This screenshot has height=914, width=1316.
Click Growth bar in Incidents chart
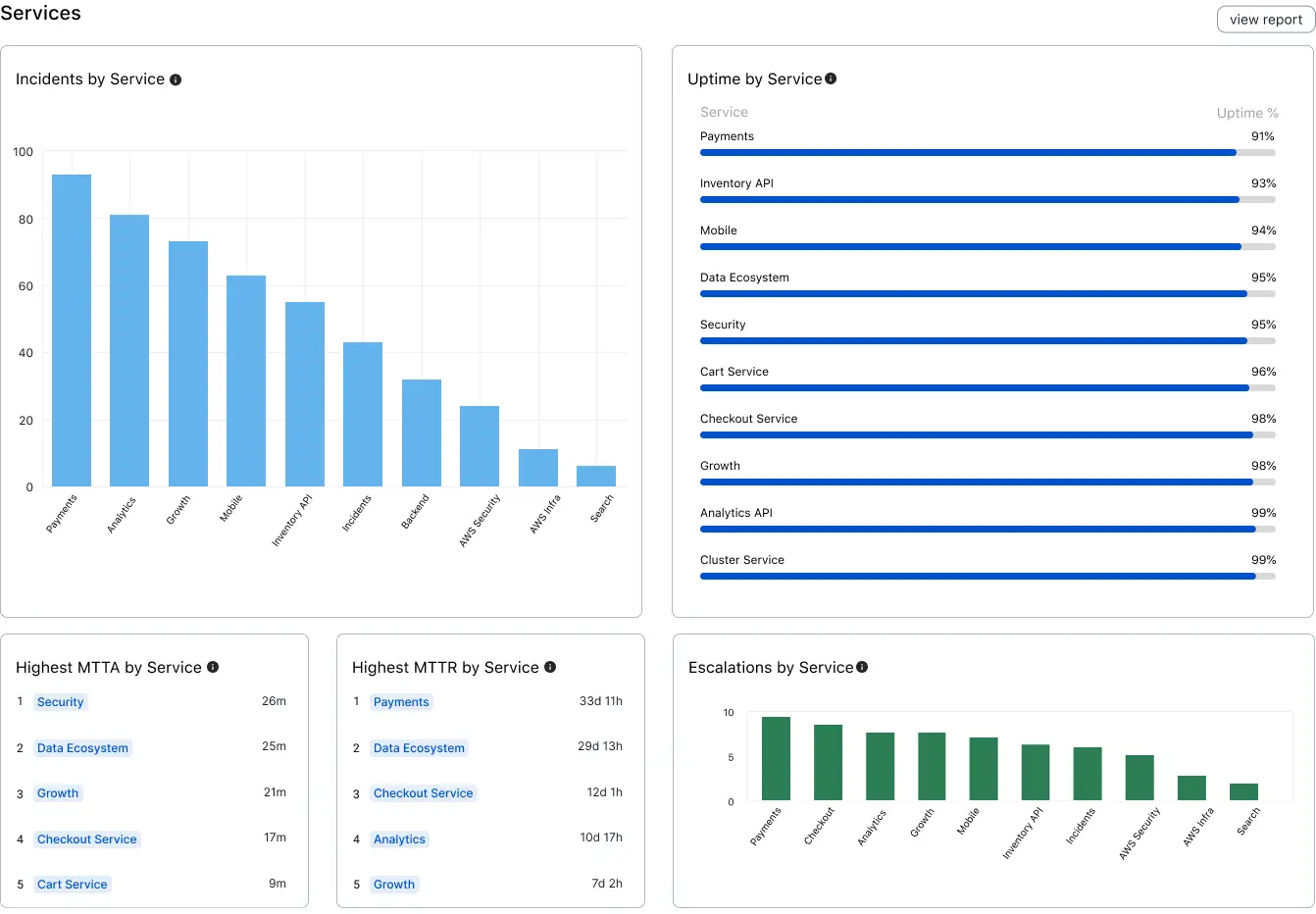(x=188, y=364)
